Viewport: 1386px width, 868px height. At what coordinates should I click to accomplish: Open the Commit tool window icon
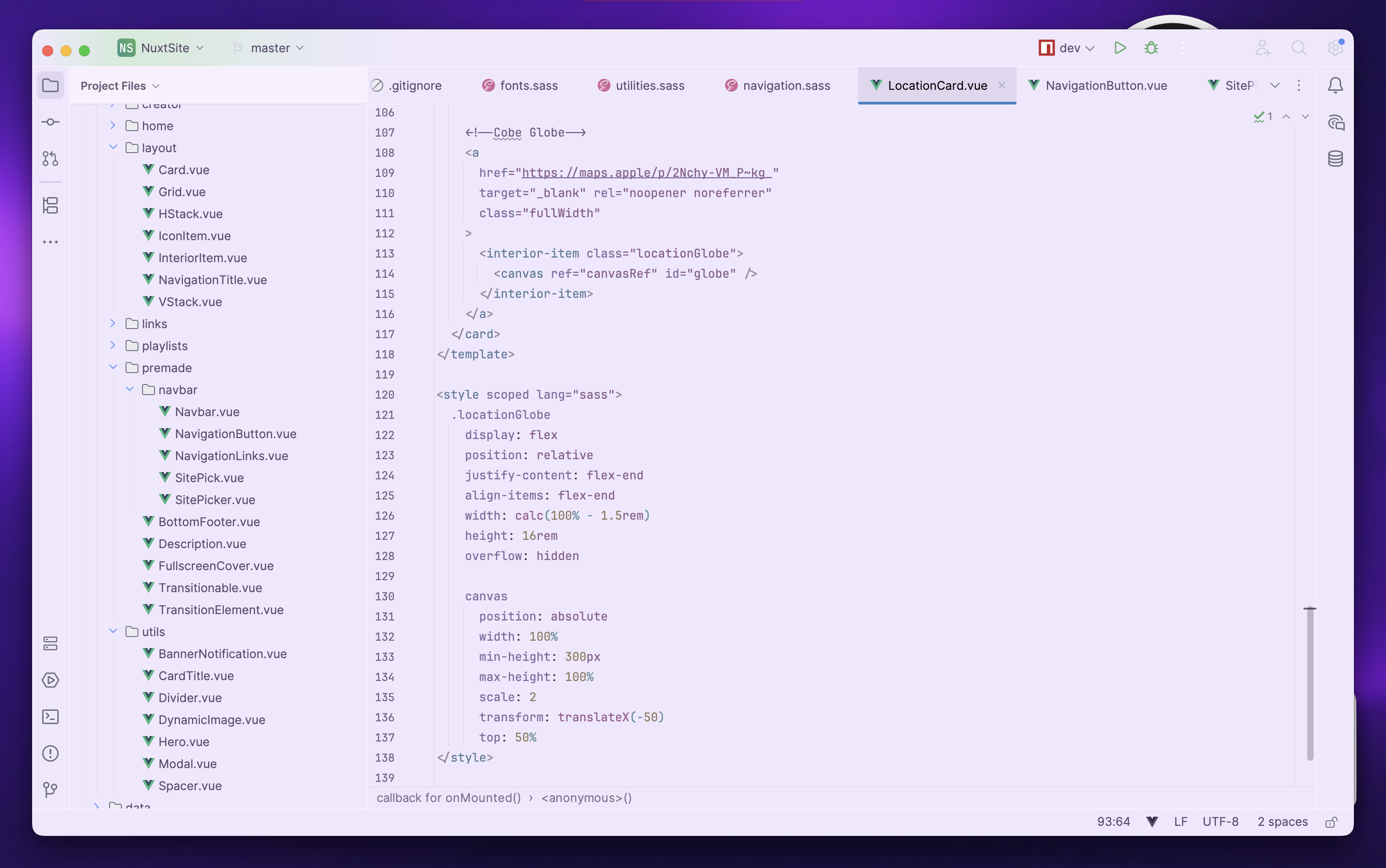50,122
